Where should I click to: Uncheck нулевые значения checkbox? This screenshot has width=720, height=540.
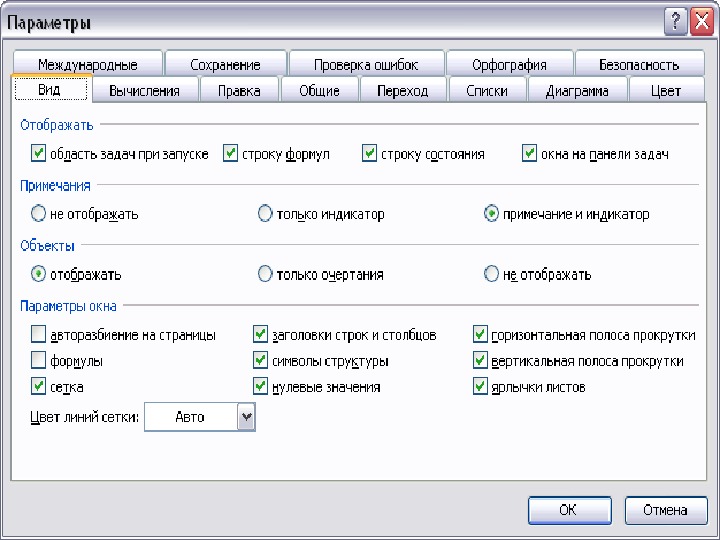261,387
